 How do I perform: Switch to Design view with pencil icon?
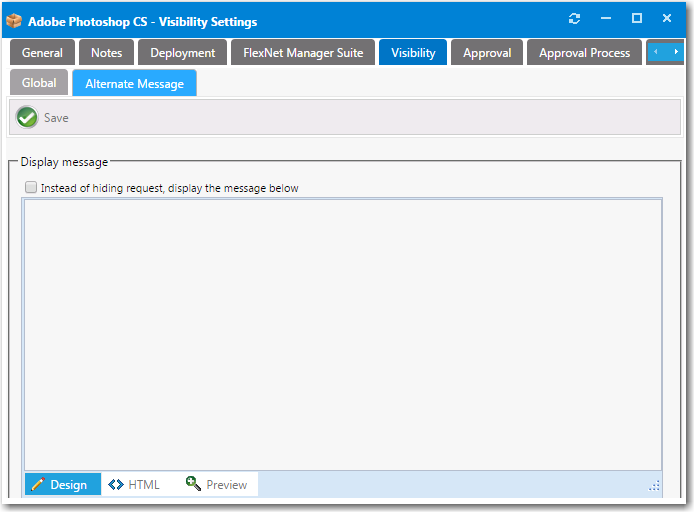point(60,485)
